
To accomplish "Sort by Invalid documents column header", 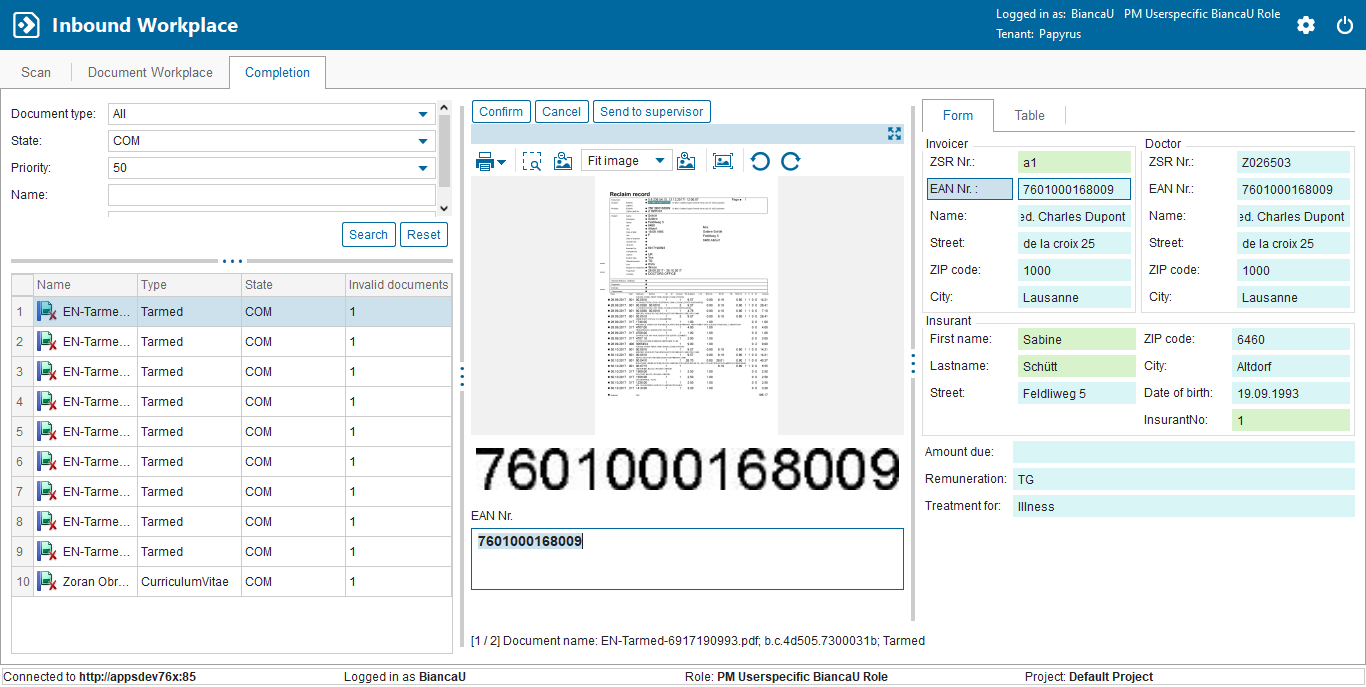I will click(398, 285).
